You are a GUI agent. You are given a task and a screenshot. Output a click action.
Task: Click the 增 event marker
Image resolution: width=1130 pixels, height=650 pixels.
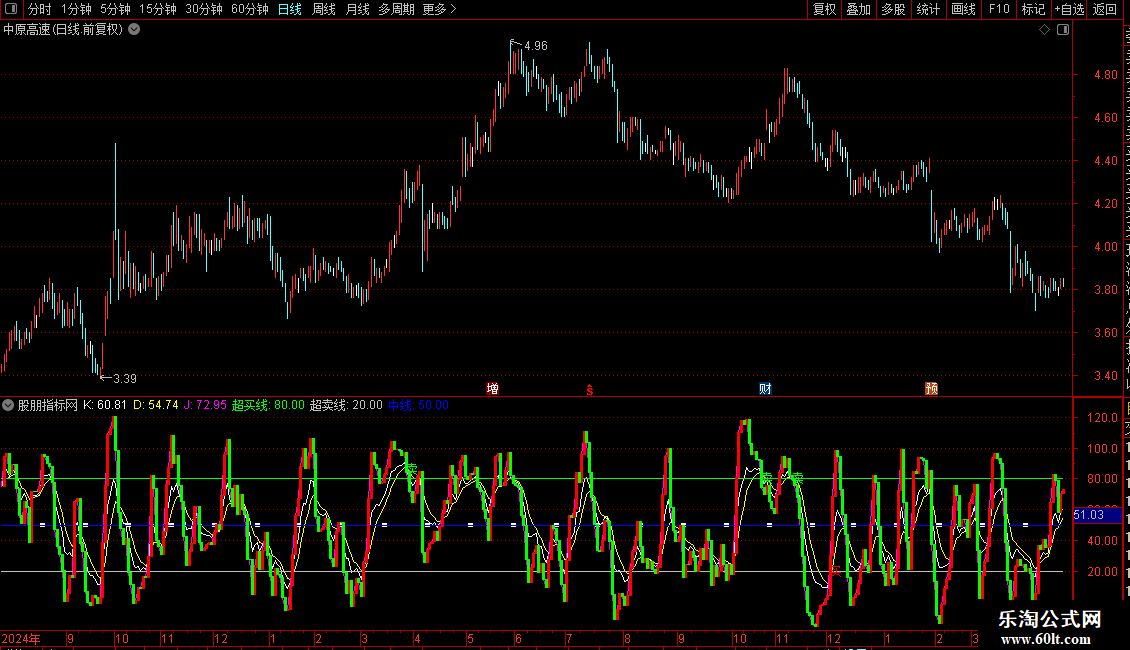click(492, 389)
